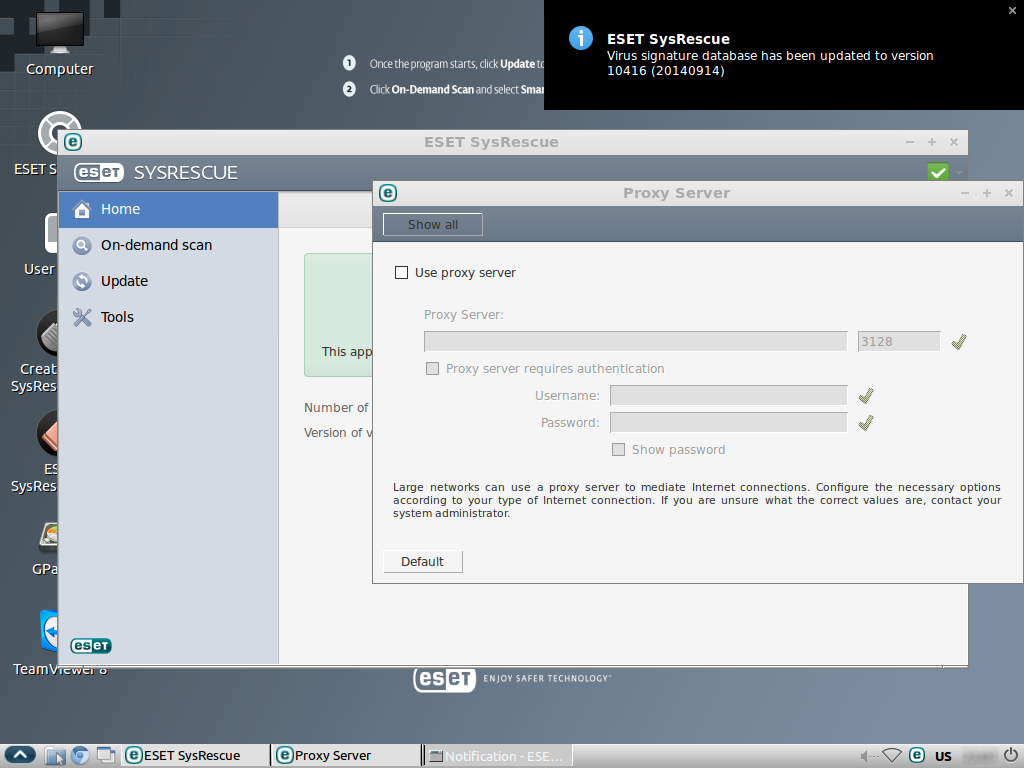Image resolution: width=1024 pixels, height=768 pixels.
Task: Launch the TeamViewer desktop shortcut
Action: pyautogui.click(x=57, y=638)
